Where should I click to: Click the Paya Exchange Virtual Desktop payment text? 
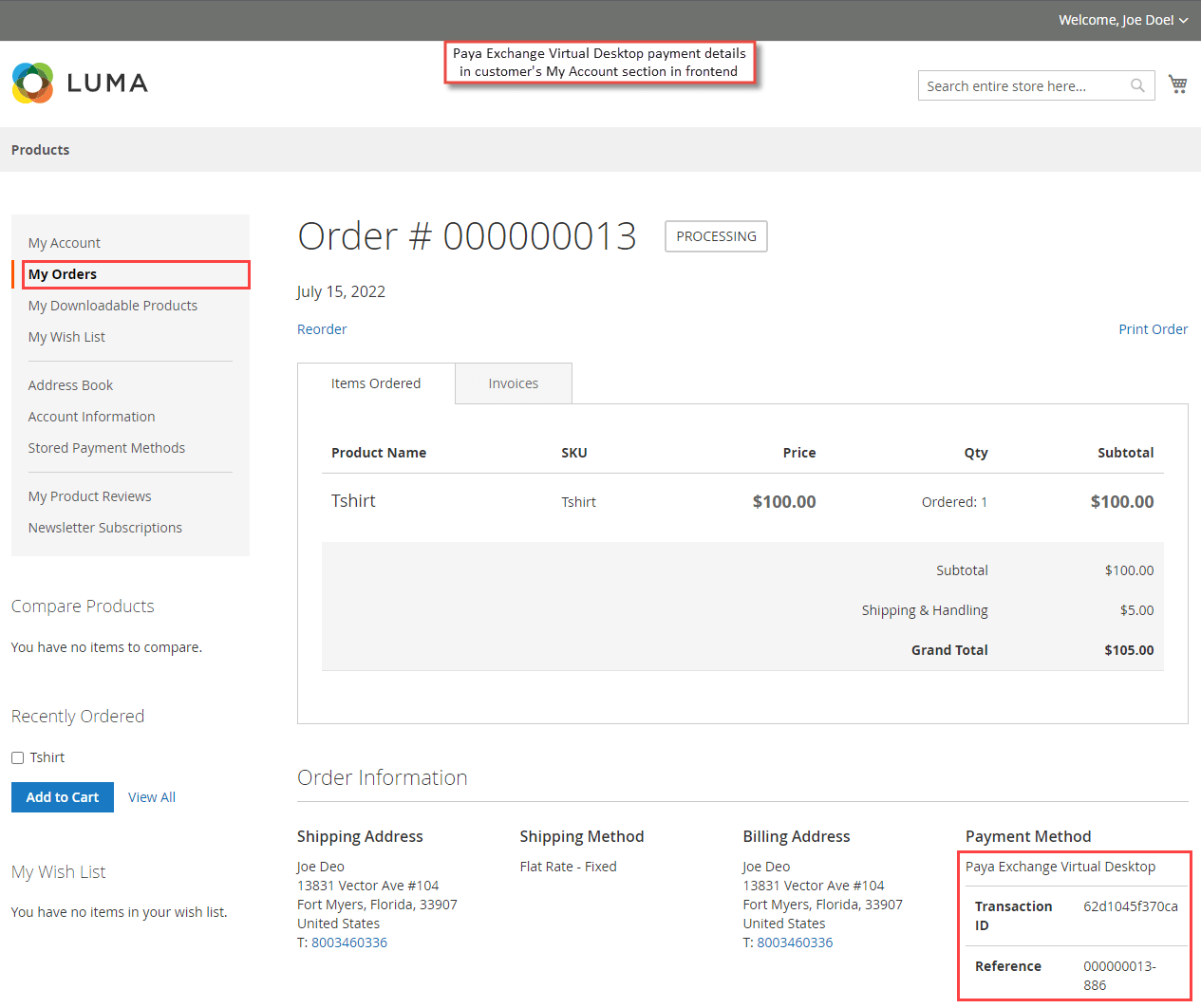[x=1060, y=867]
